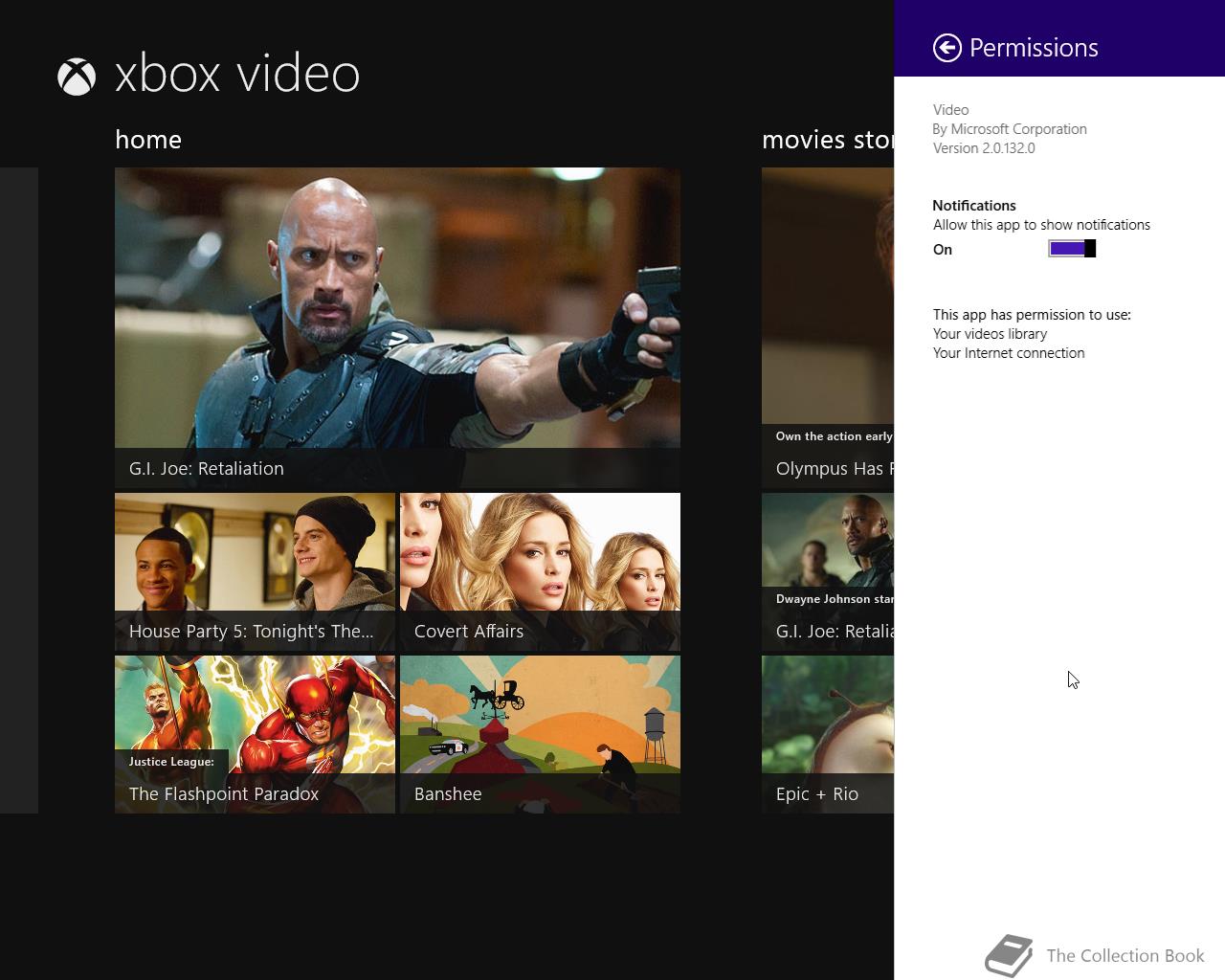1225x980 pixels.
Task: Select the movies store section heading
Action: pyautogui.click(x=828, y=140)
